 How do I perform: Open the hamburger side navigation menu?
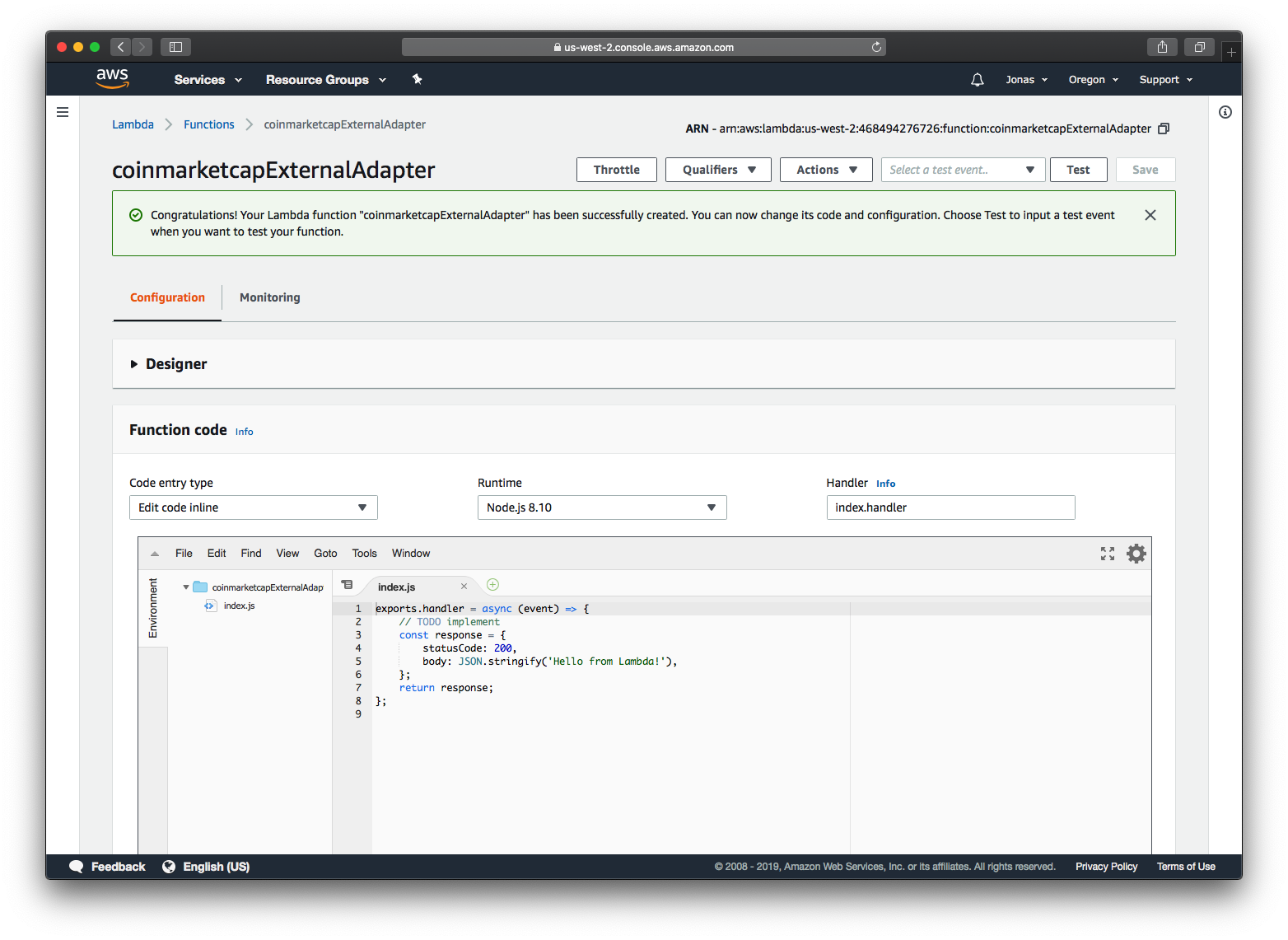63,112
